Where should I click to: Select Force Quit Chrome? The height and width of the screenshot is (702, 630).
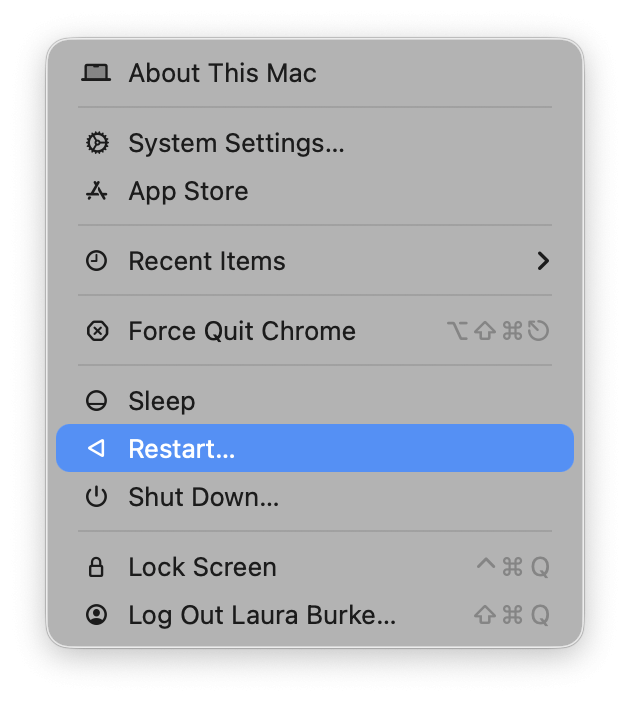click(x=242, y=331)
